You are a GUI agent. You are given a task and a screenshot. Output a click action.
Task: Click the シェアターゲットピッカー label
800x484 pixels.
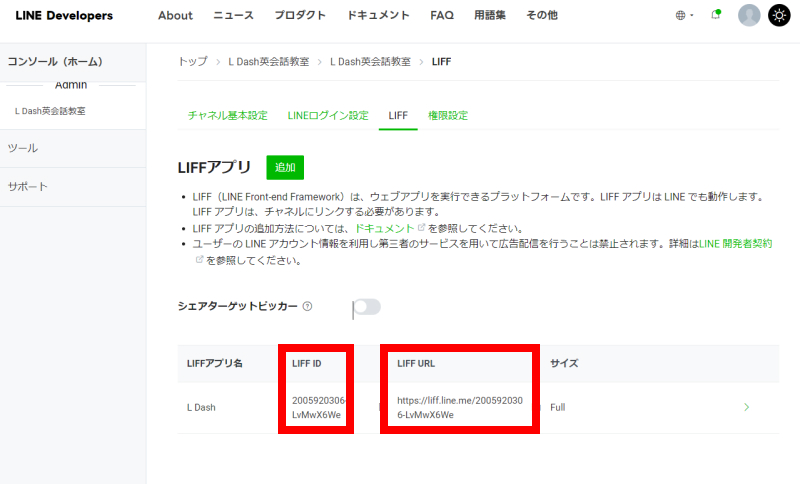pos(237,307)
